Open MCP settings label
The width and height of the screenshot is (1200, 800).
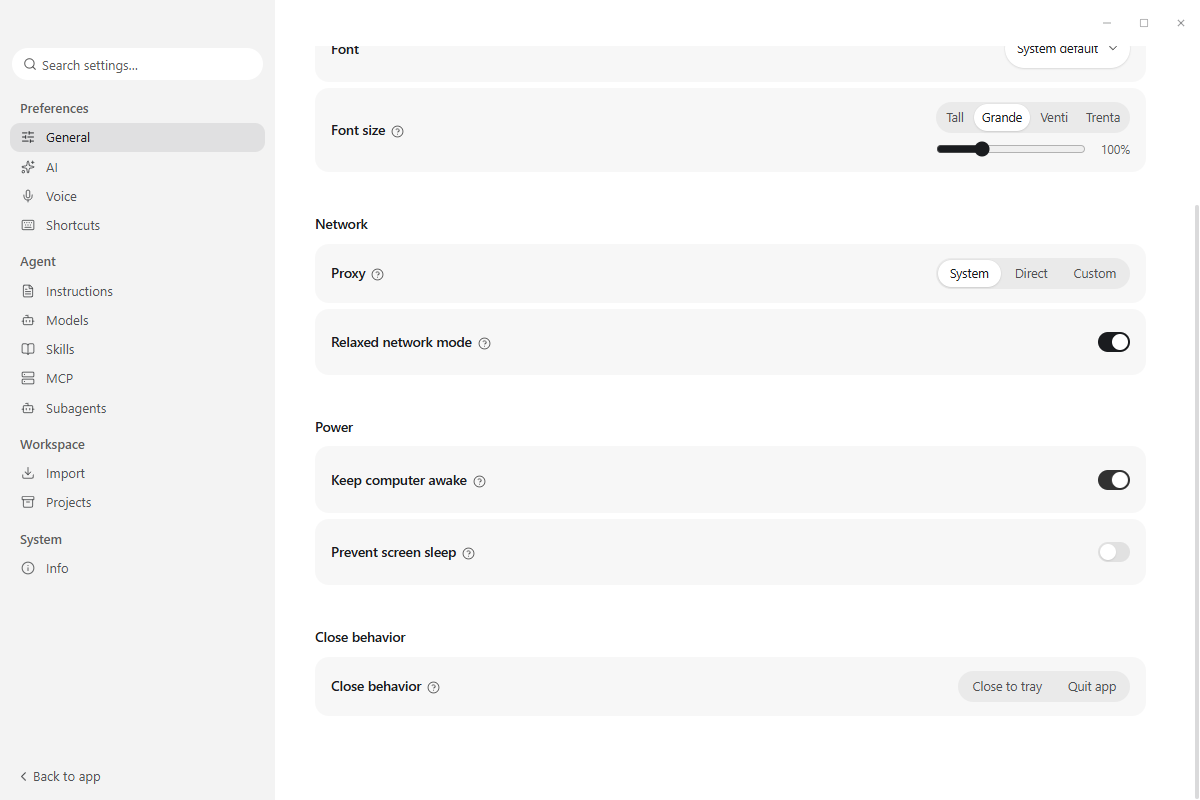[x=59, y=378]
